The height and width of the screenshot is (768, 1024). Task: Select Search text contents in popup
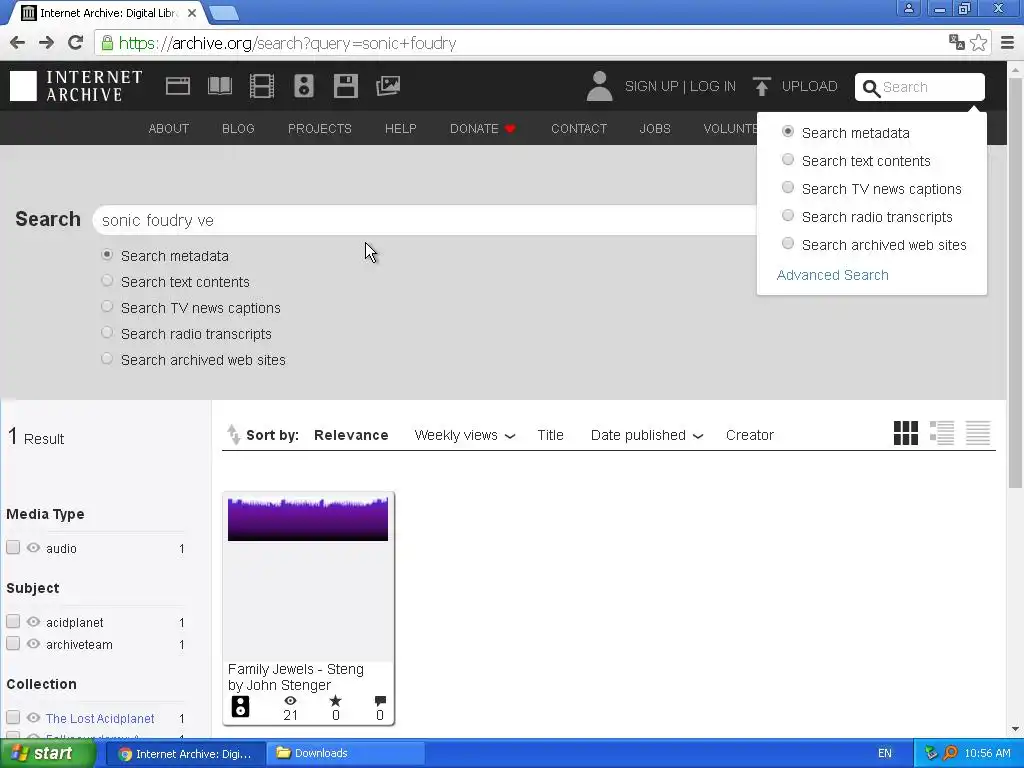pos(788,160)
